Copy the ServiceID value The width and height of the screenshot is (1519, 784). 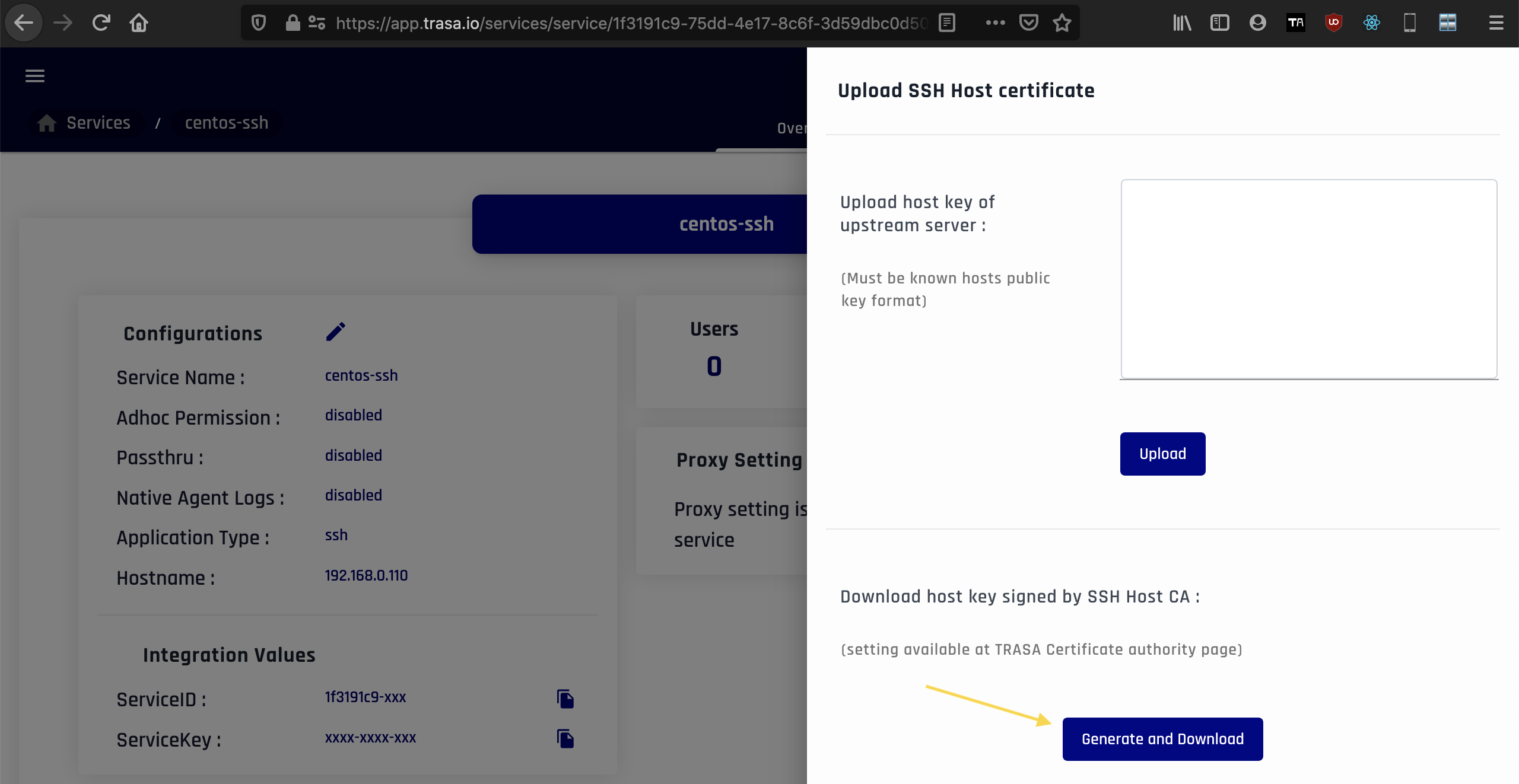(565, 699)
